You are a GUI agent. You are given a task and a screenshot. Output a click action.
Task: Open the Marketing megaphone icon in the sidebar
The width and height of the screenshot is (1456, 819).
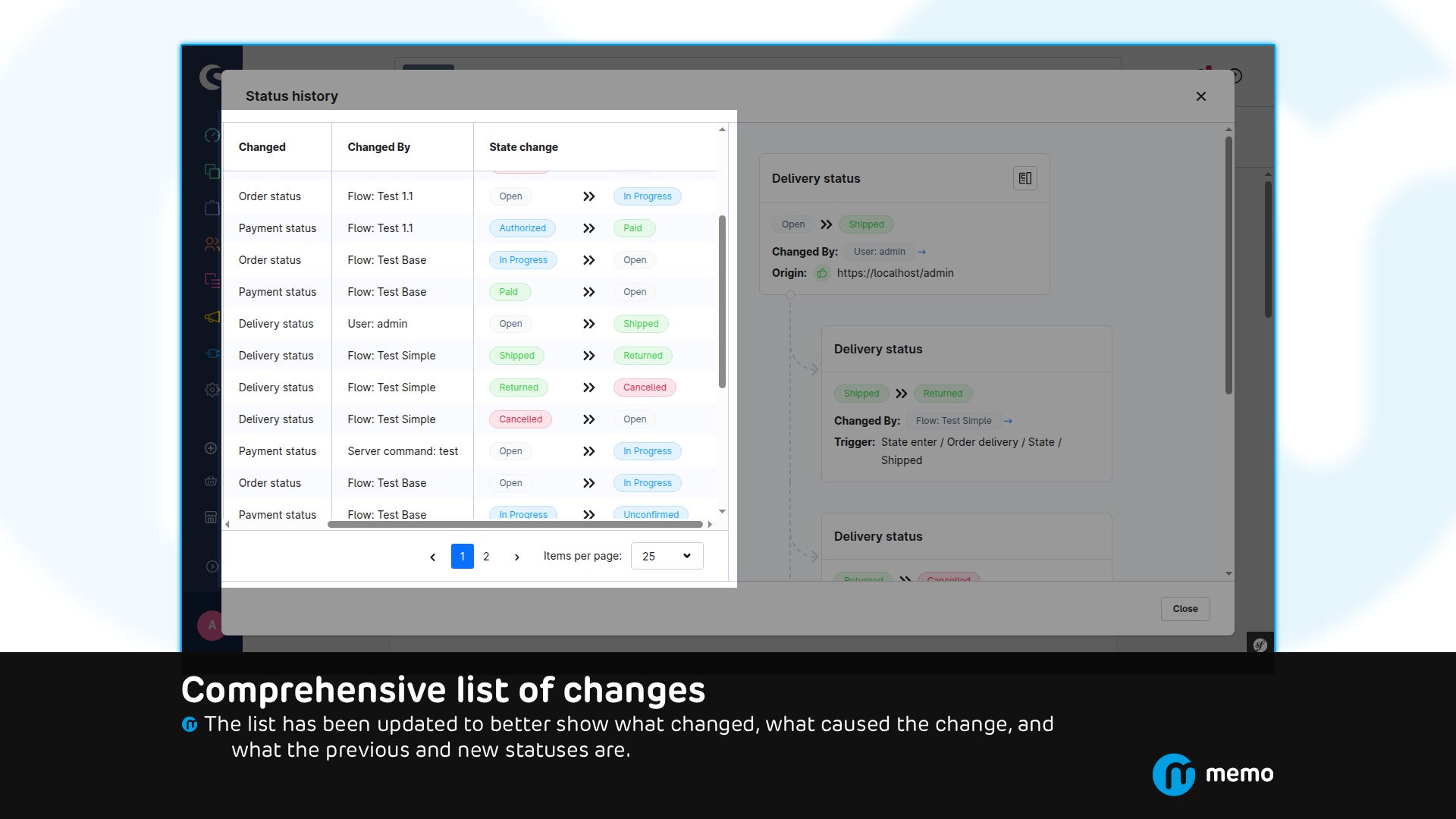coord(212,317)
